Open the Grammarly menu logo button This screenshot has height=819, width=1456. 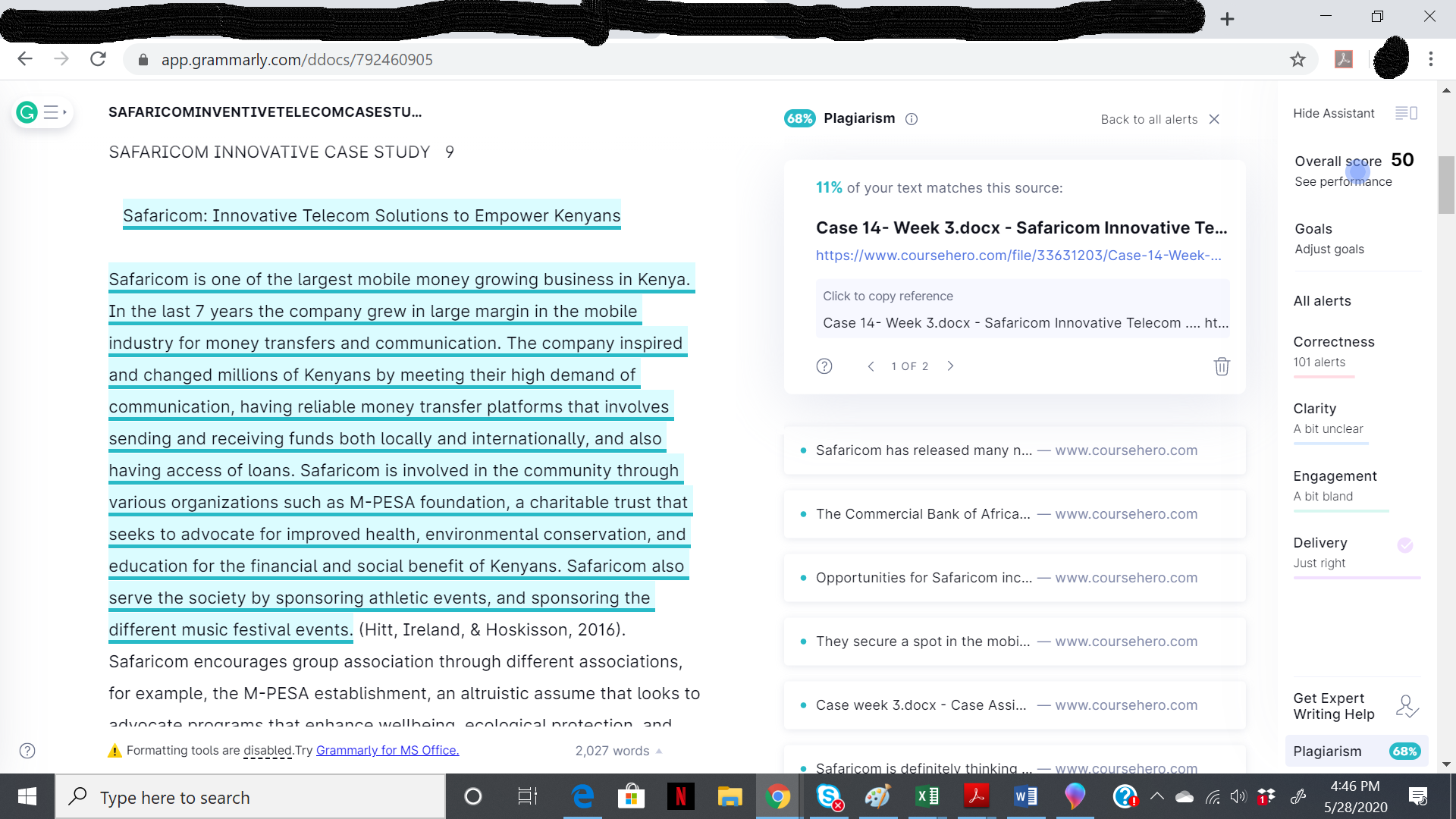pyautogui.click(x=27, y=113)
